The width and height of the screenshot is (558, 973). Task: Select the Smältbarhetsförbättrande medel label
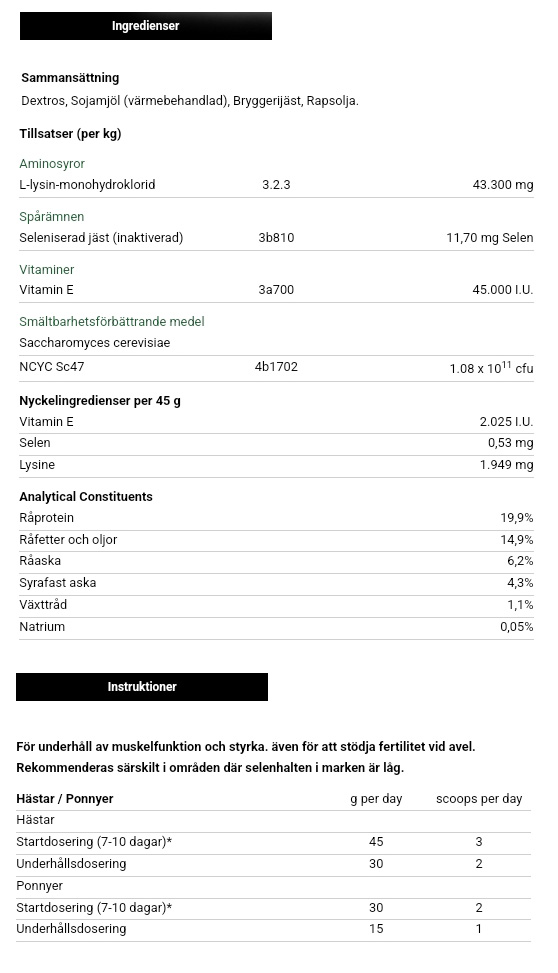(x=112, y=321)
